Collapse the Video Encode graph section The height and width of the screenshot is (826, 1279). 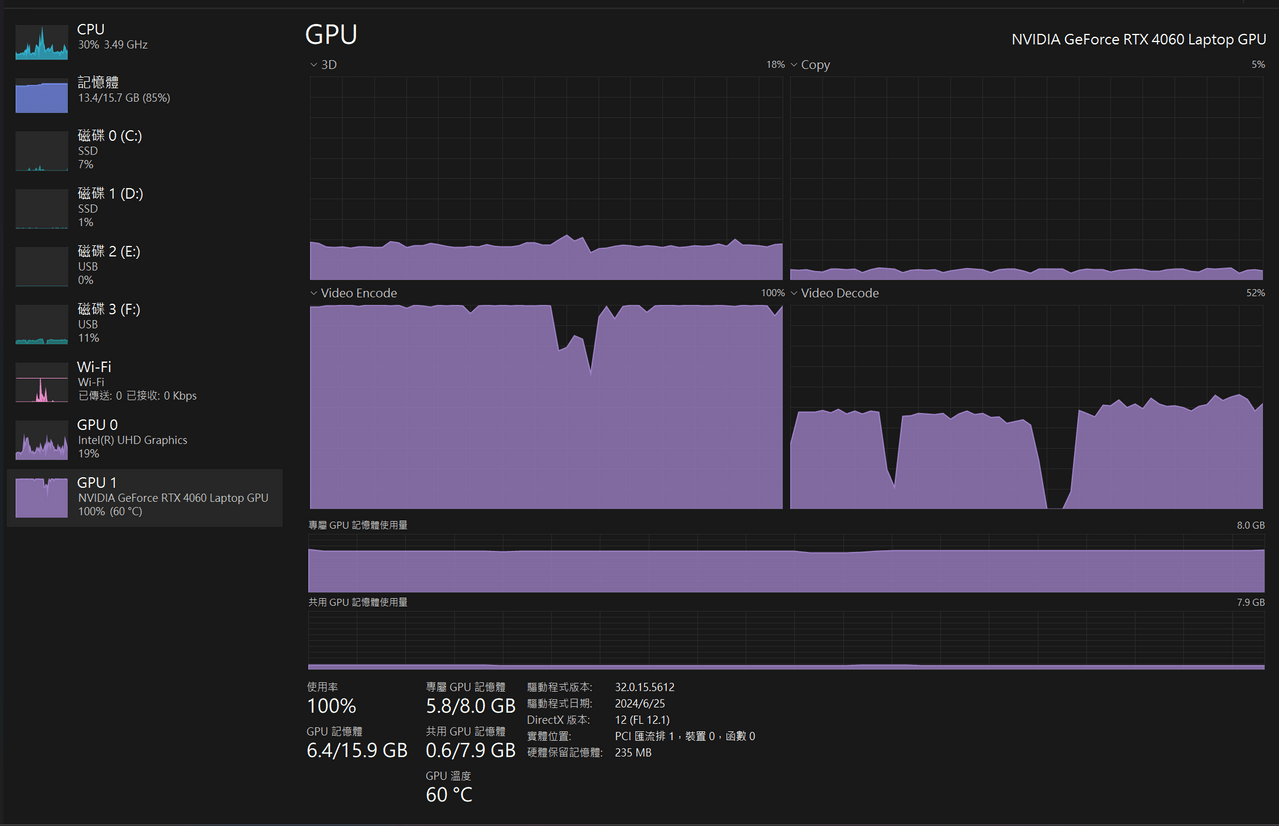[x=313, y=293]
